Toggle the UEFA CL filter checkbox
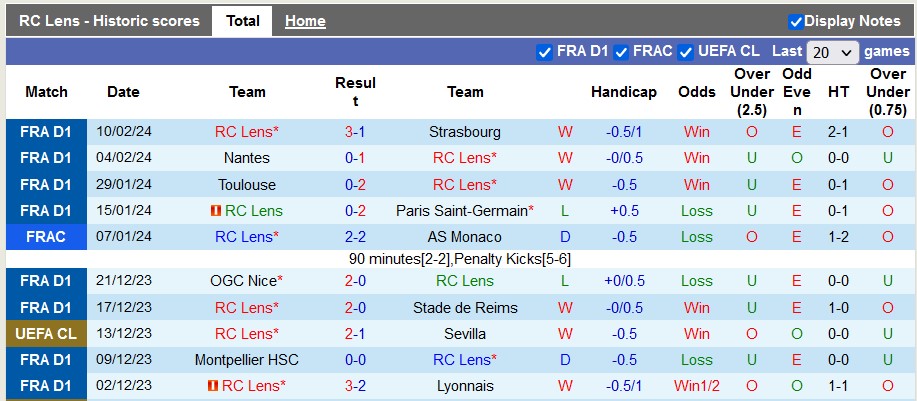The width and height of the screenshot is (917, 401). [x=686, y=52]
